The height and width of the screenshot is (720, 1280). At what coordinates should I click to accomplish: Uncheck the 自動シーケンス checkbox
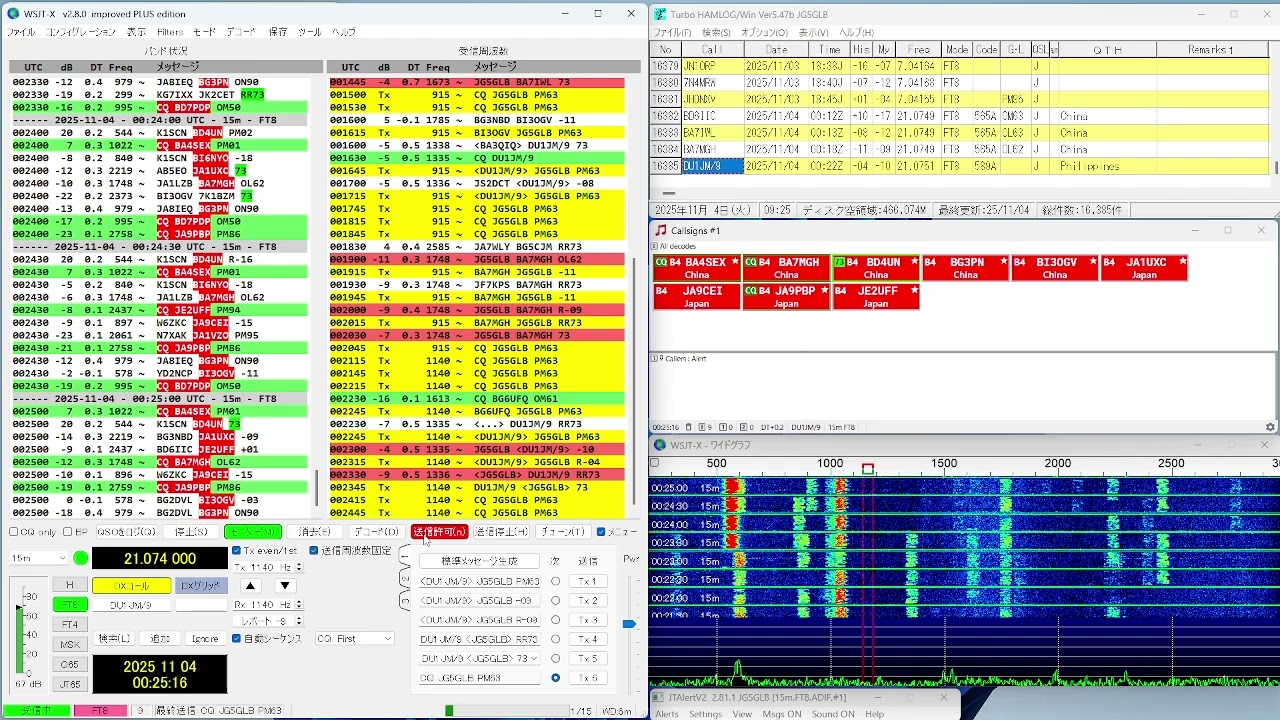pos(237,638)
